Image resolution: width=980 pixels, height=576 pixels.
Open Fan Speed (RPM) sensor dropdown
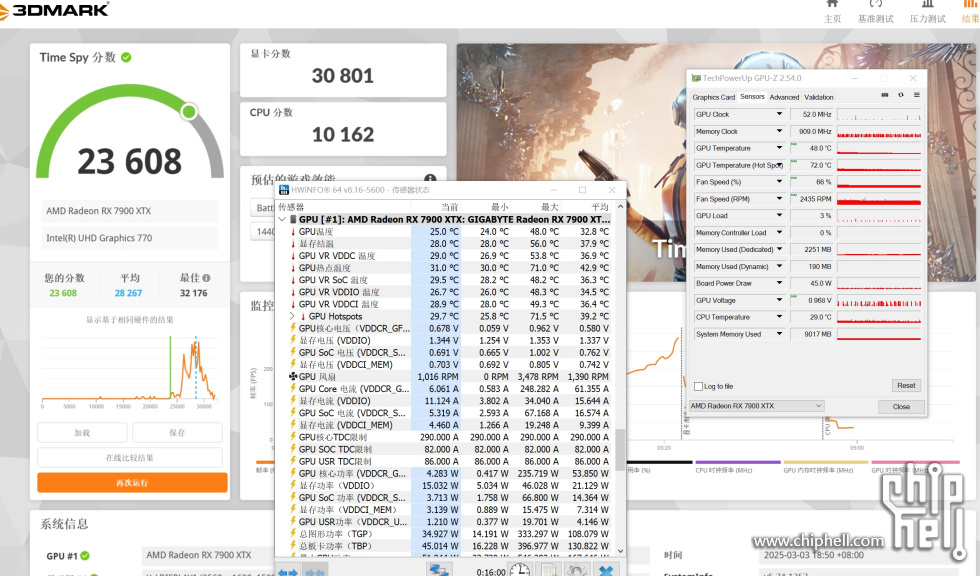779,199
